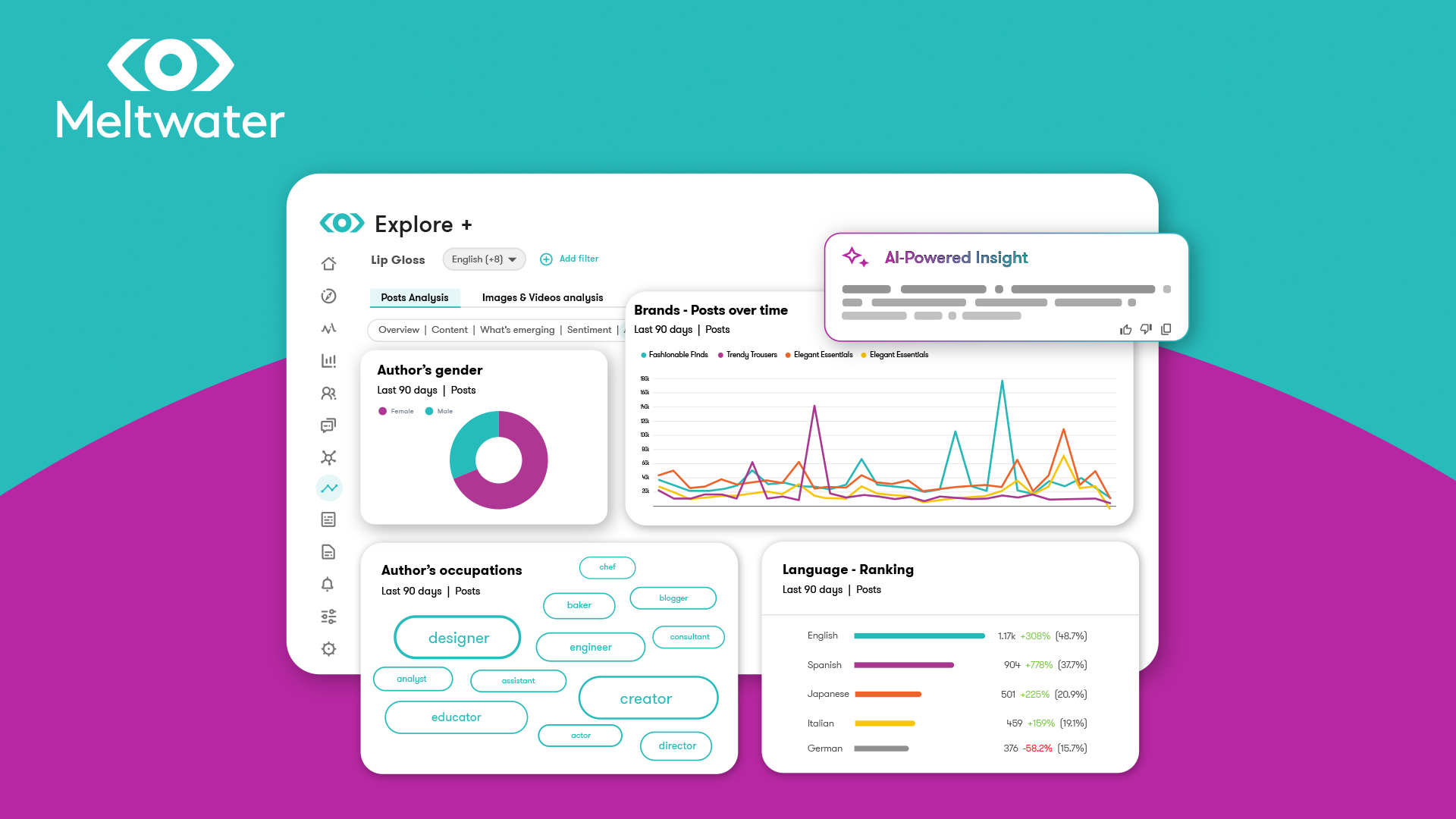1456x819 pixels.
Task: Click the Meltwater logo beside Explore +
Action: tap(342, 223)
